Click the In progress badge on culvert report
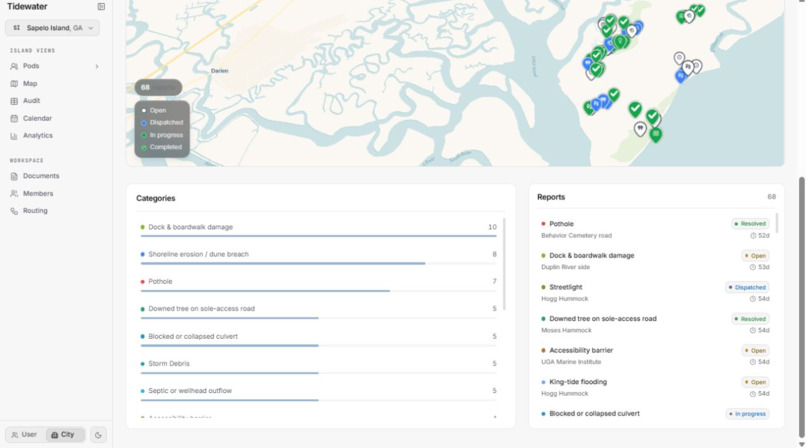This screenshot has width=806, height=448. [747, 414]
